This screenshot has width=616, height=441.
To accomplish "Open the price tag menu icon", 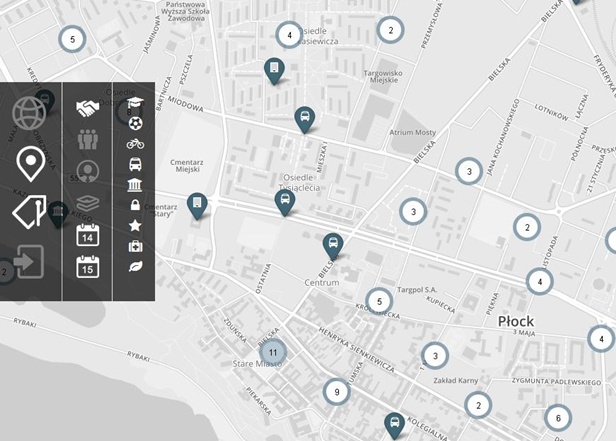I will pos(30,212).
